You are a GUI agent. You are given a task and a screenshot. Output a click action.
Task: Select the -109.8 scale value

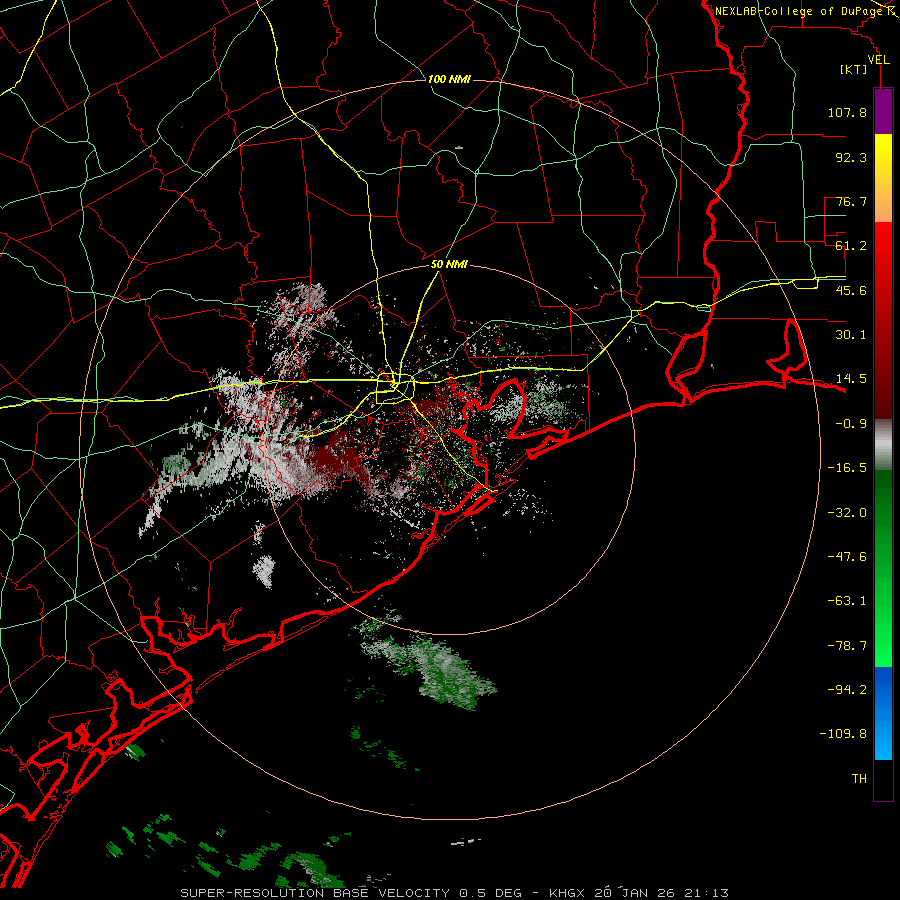843,734
